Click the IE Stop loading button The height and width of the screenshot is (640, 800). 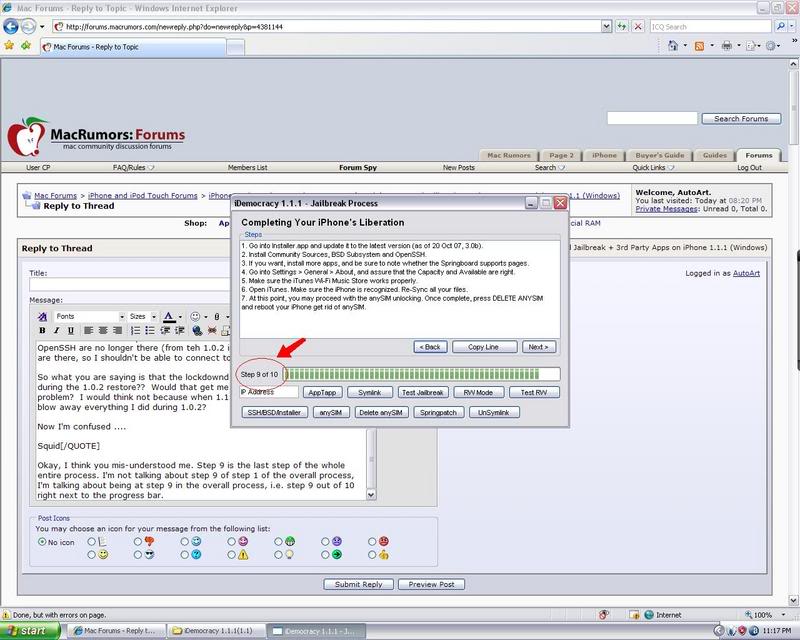[638, 27]
